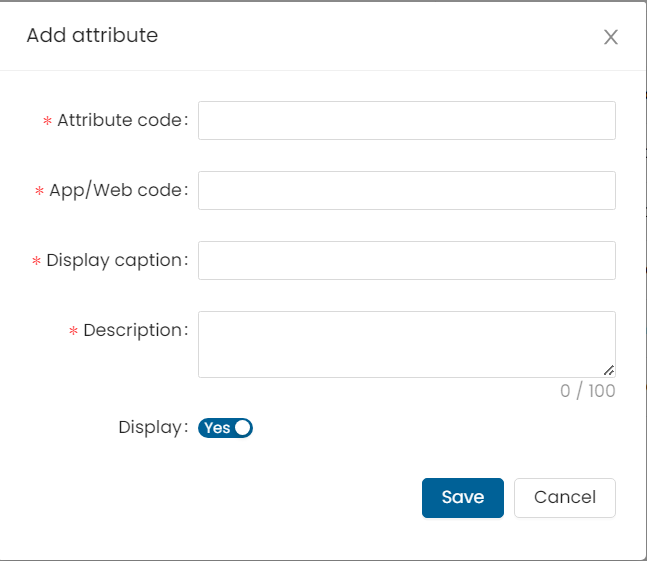This screenshot has width=647, height=561.
Task: Click the App/Web code label
Action: [x=119, y=191]
